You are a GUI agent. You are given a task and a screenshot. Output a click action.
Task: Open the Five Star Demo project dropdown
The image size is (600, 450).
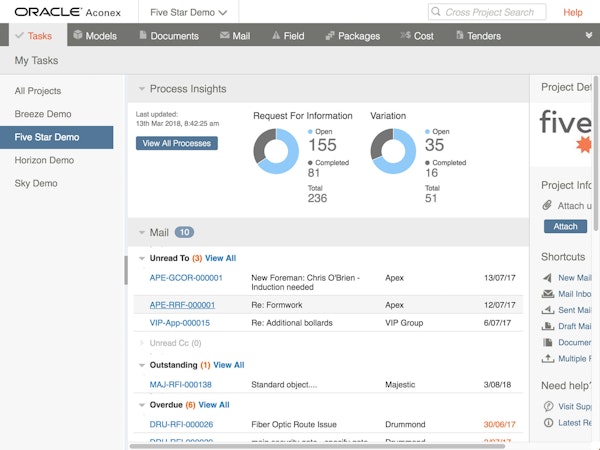click(189, 13)
